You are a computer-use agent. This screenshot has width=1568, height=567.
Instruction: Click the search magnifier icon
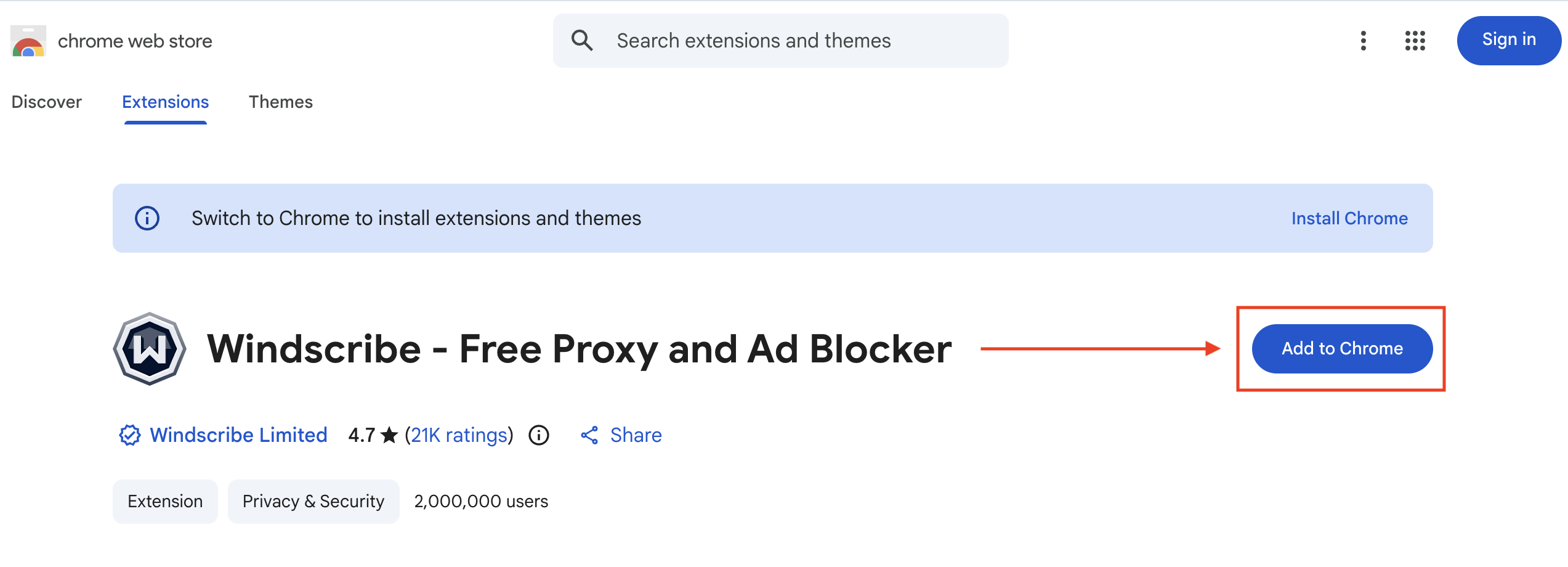582,41
